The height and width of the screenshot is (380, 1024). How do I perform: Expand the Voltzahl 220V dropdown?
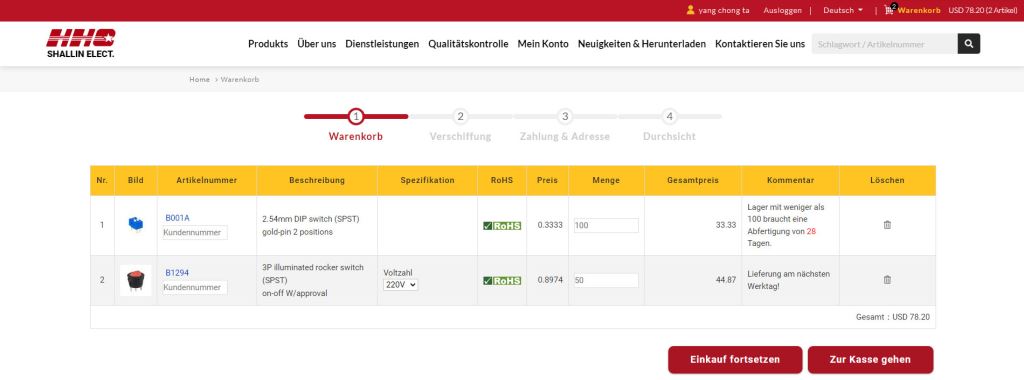tap(400, 285)
